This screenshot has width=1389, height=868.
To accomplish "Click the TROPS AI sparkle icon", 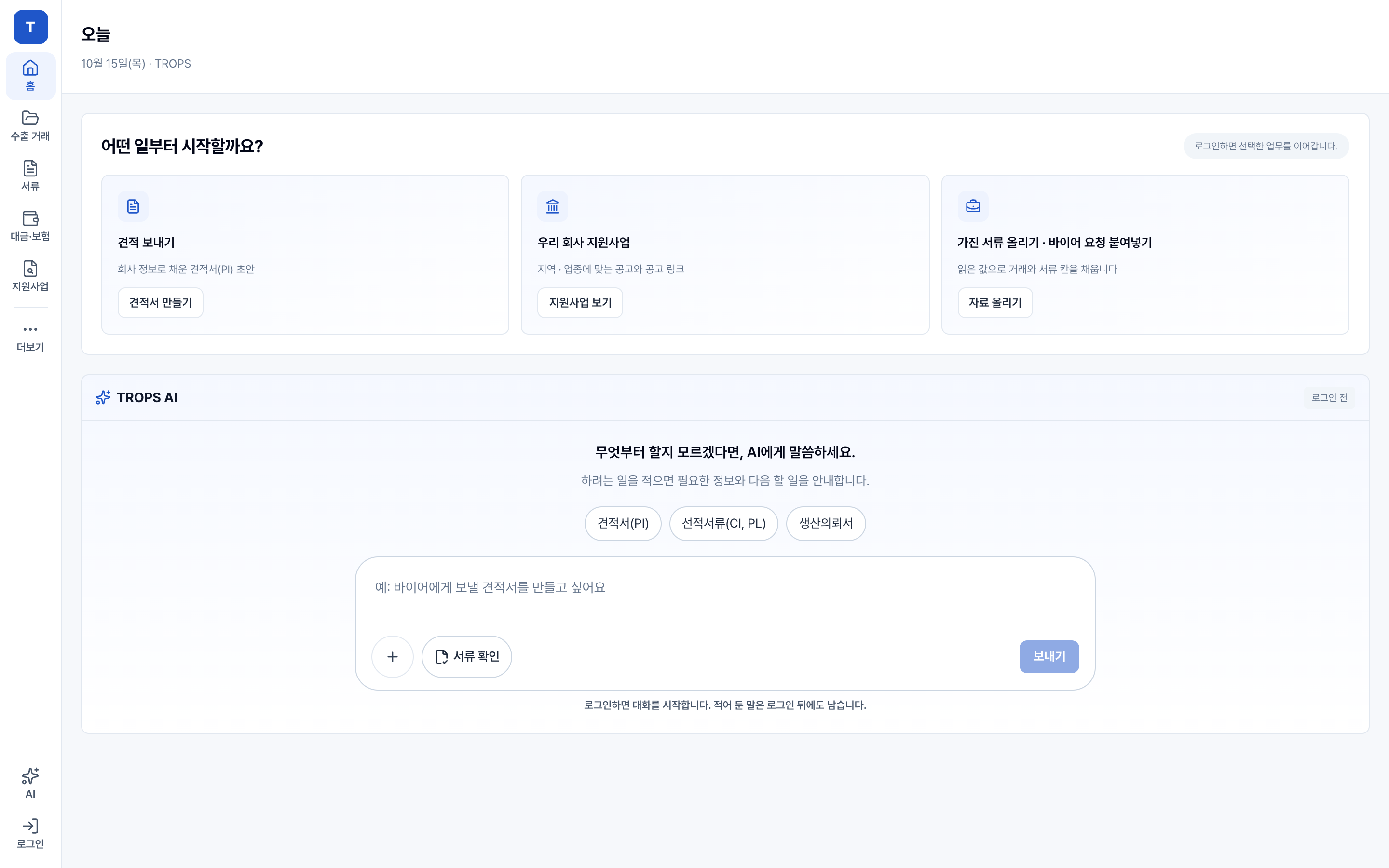I will [x=103, y=397].
